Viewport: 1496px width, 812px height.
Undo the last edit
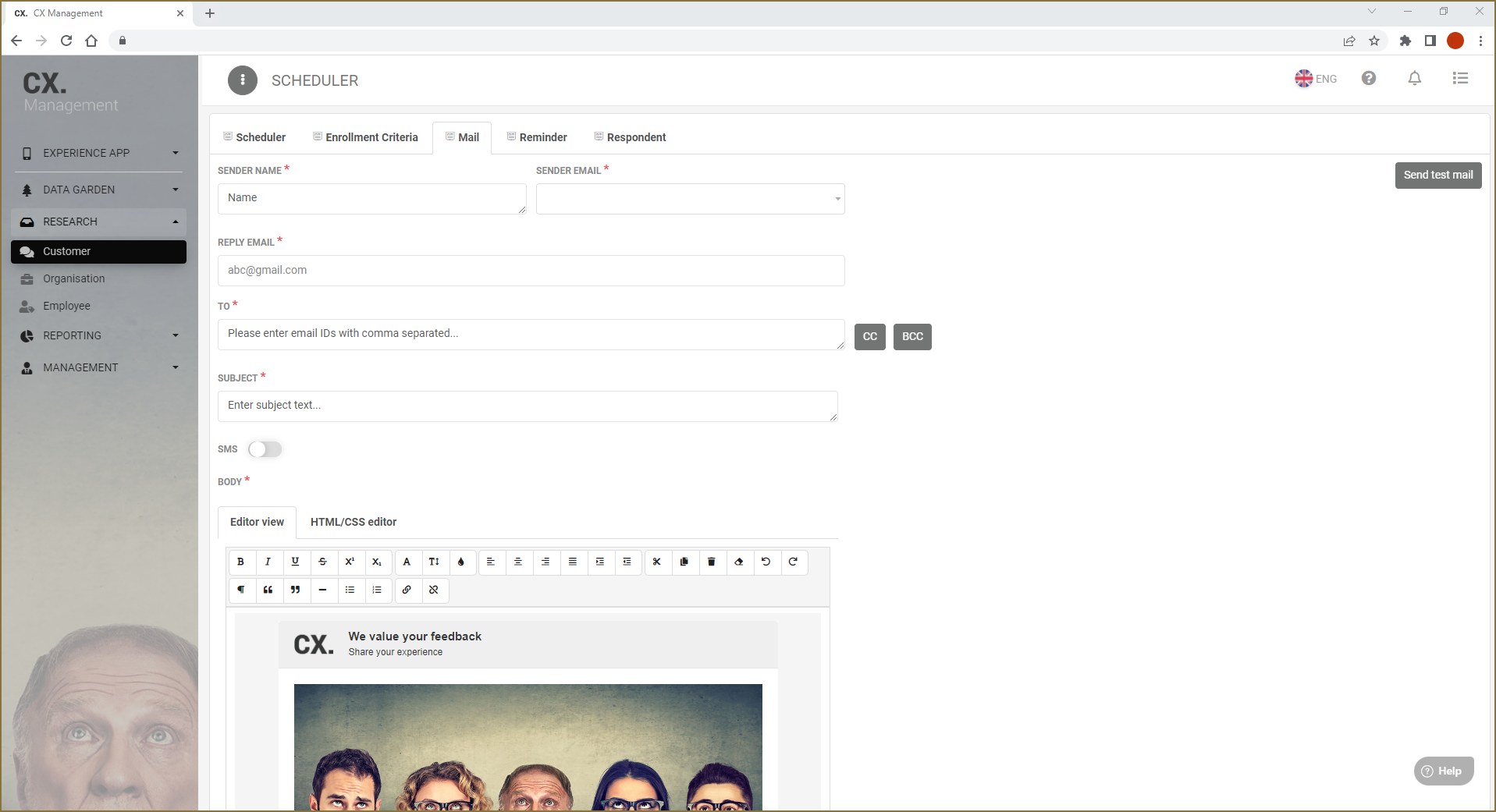click(766, 562)
